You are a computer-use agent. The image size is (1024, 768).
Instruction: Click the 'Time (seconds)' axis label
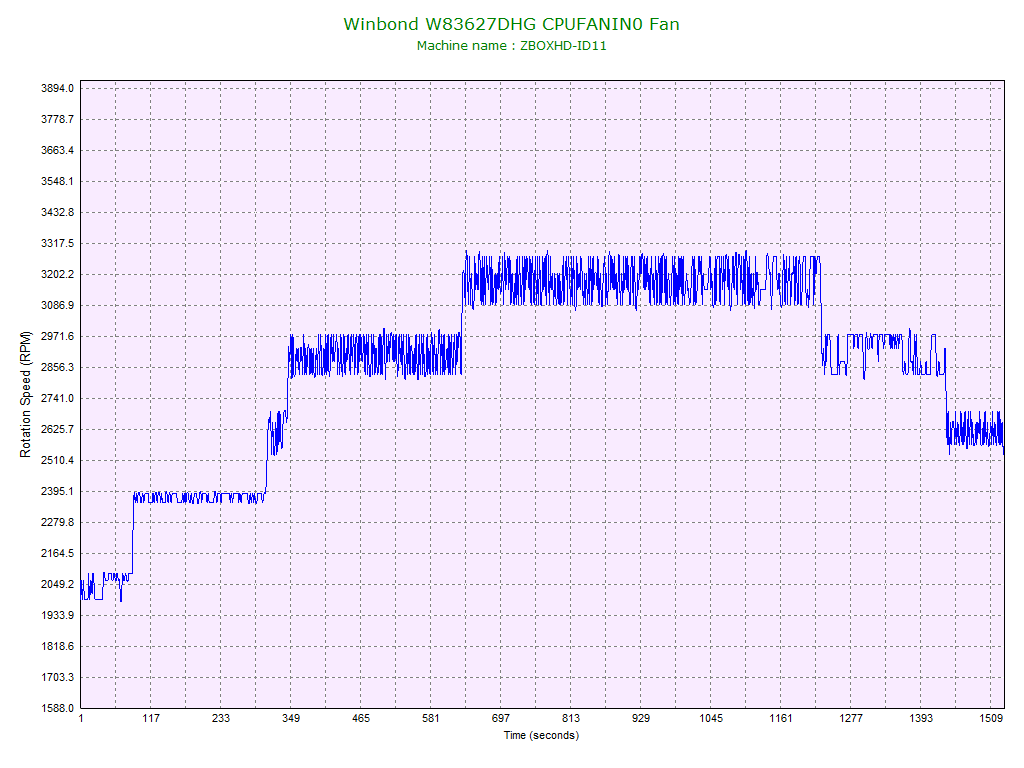pyautogui.click(x=541, y=735)
